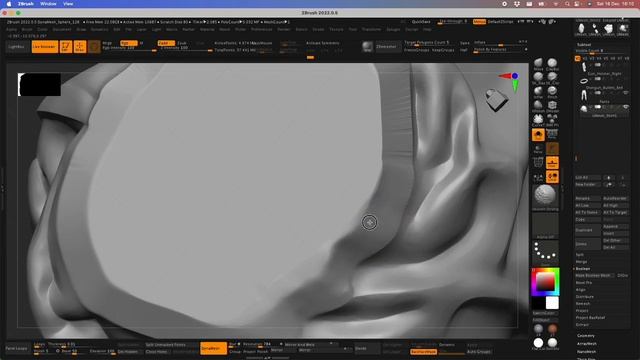Click the Sk_Clay brush icon
The height and width of the screenshot is (360, 640).
click(x=552, y=77)
